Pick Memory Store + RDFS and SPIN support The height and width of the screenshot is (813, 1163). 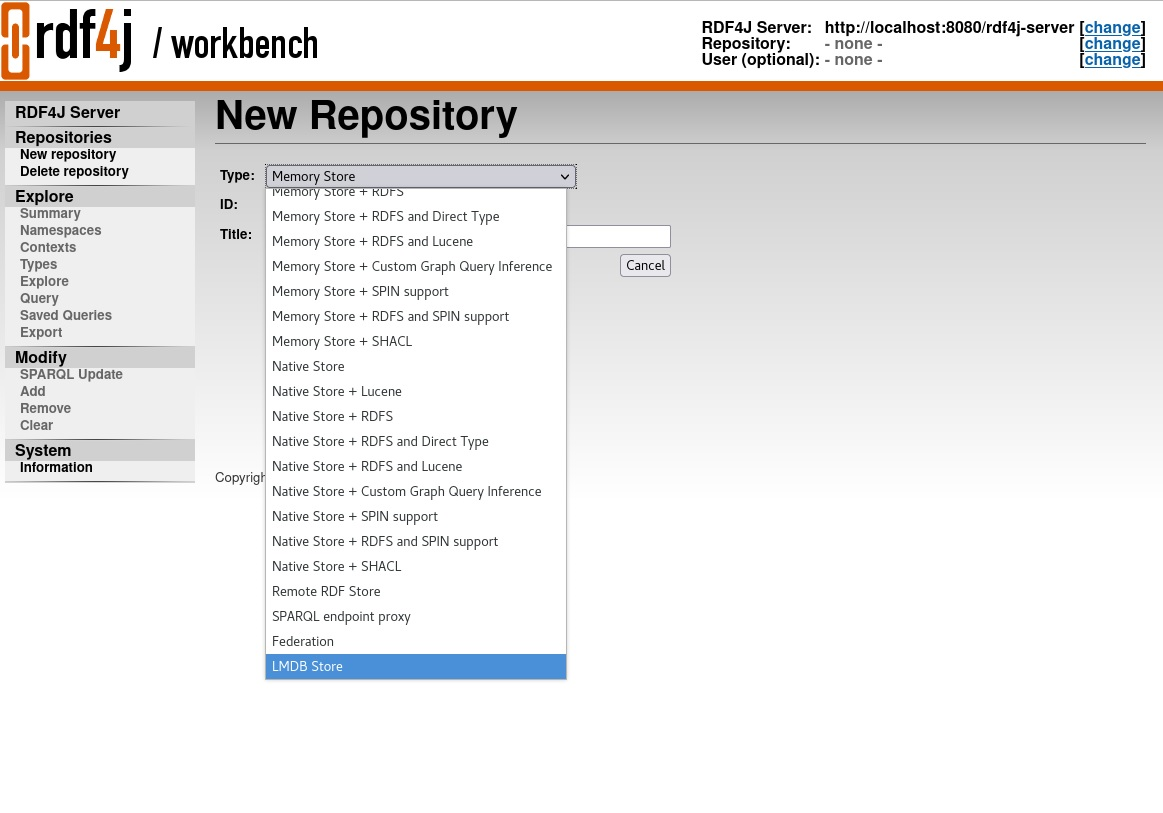coord(415,317)
